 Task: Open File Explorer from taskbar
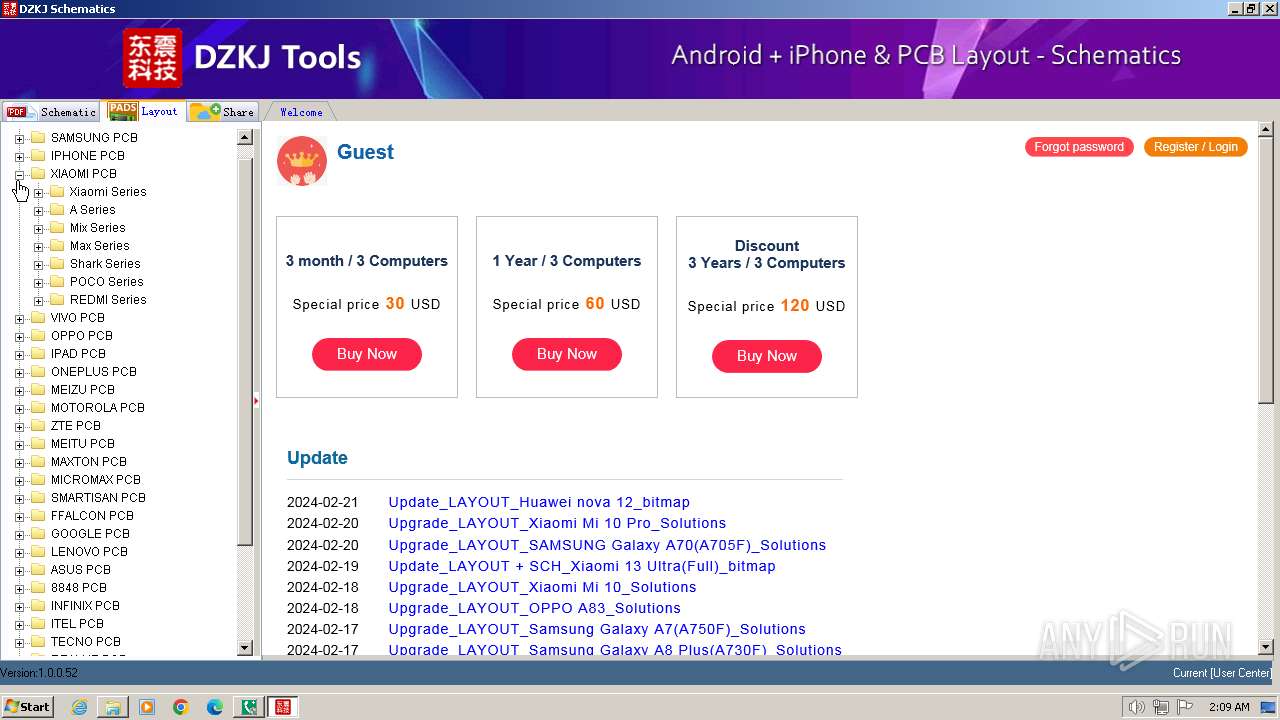tap(113, 707)
